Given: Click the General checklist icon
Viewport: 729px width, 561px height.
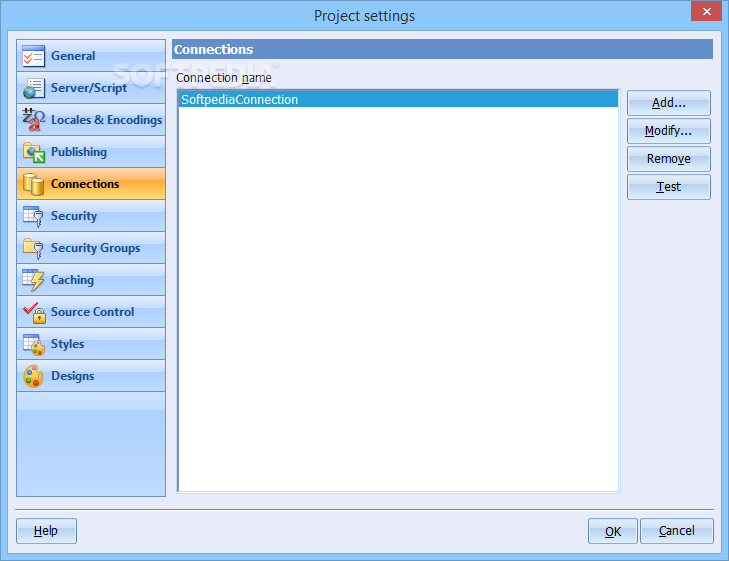Looking at the screenshot, I should 33,56.
